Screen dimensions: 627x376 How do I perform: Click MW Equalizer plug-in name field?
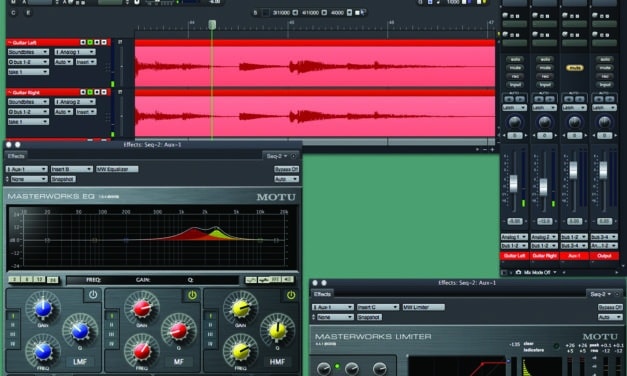[x=117, y=169]
